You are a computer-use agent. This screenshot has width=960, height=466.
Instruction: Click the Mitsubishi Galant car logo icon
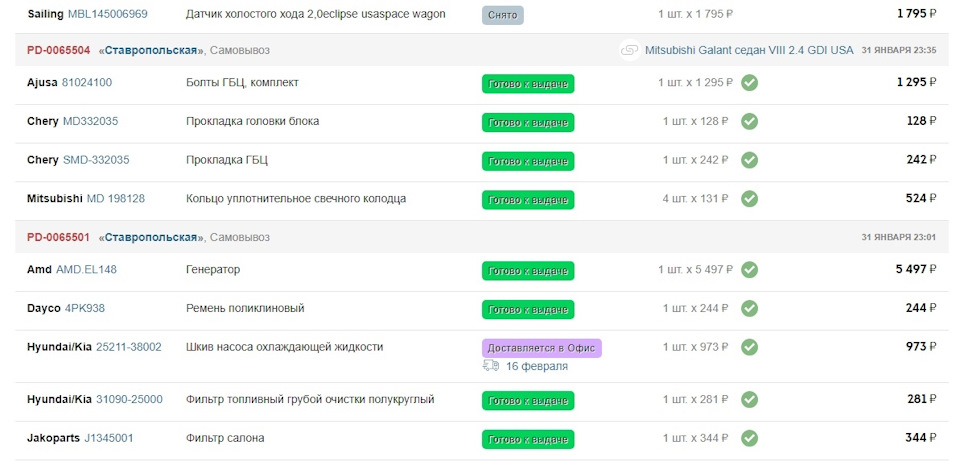pyautogui.click(x=629, y=50)
